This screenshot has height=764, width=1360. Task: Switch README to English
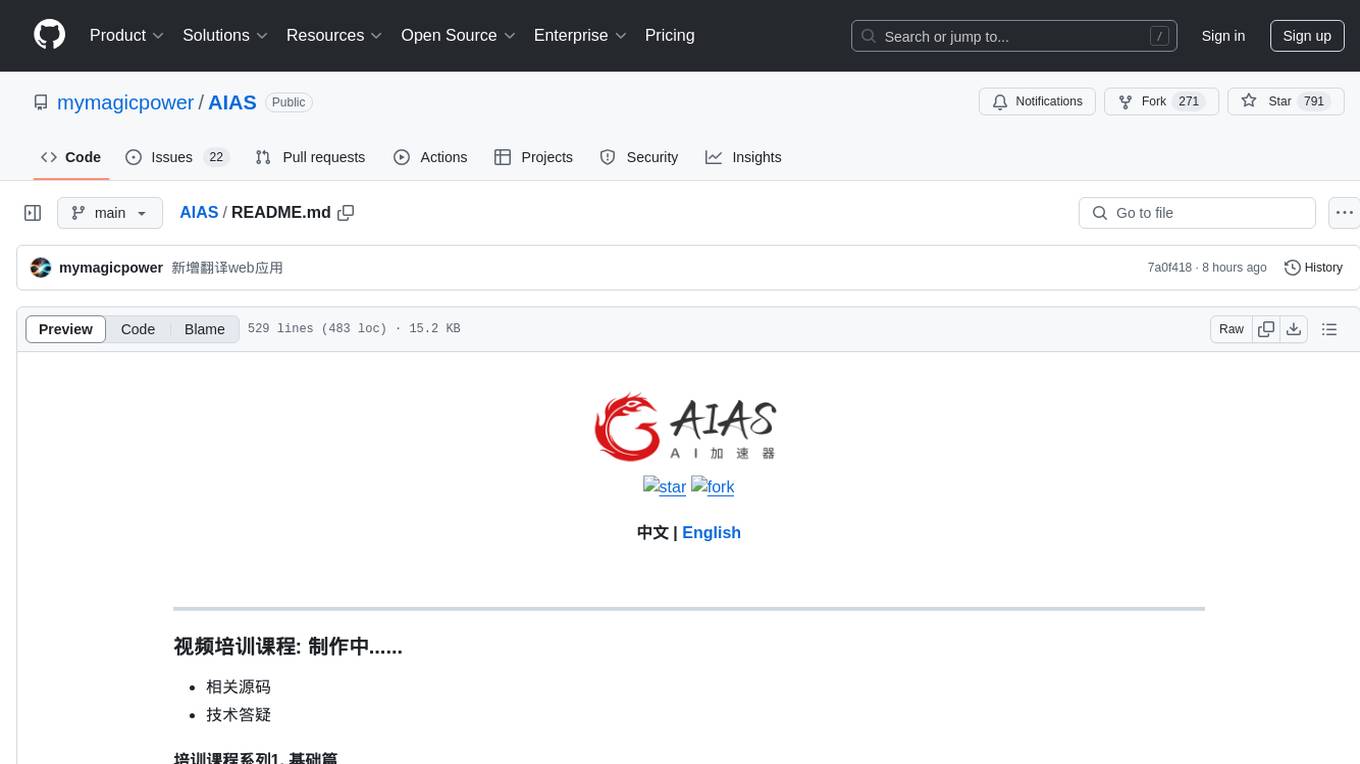(711, 533)
